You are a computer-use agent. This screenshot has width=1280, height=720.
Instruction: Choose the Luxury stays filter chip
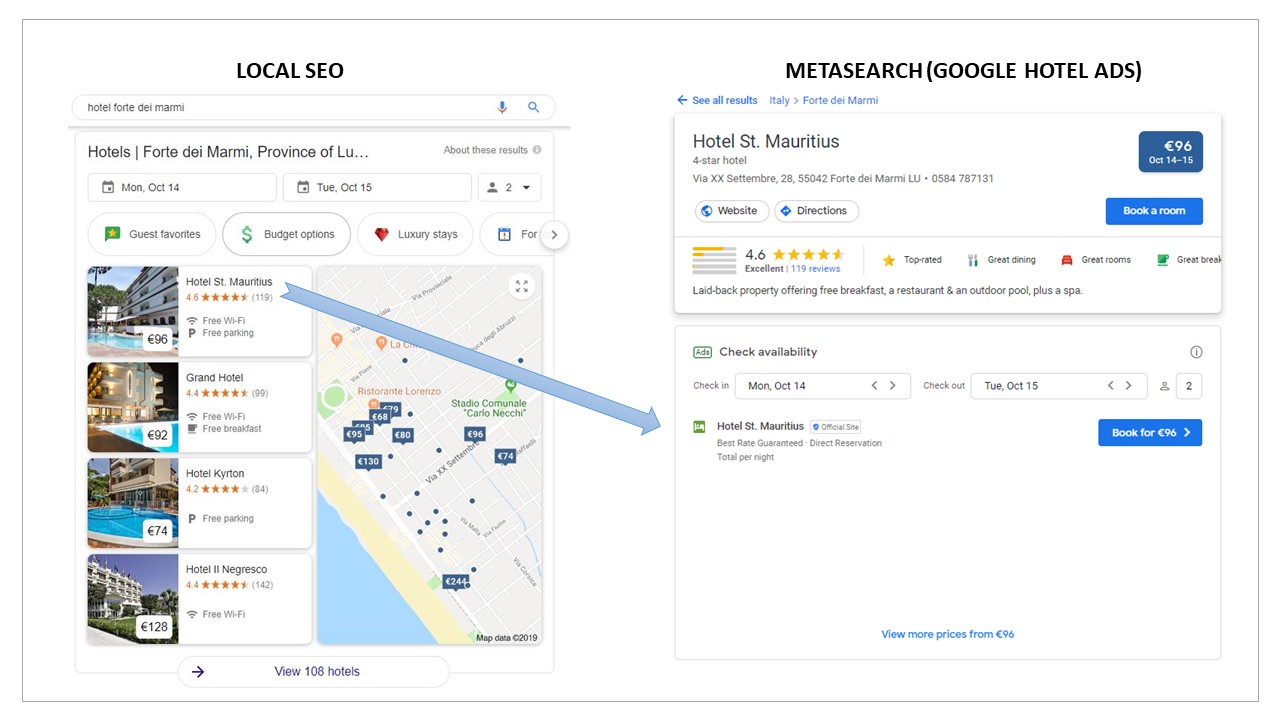(x=415, y=234)
